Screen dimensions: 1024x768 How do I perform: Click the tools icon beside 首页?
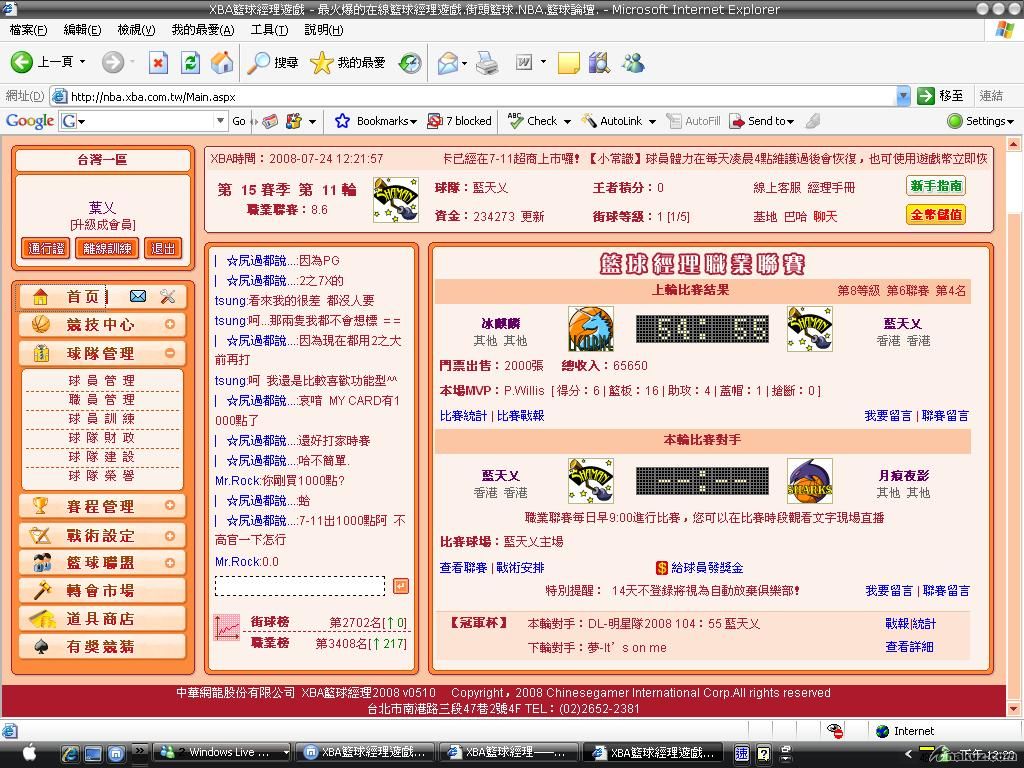tap(168, 296)
